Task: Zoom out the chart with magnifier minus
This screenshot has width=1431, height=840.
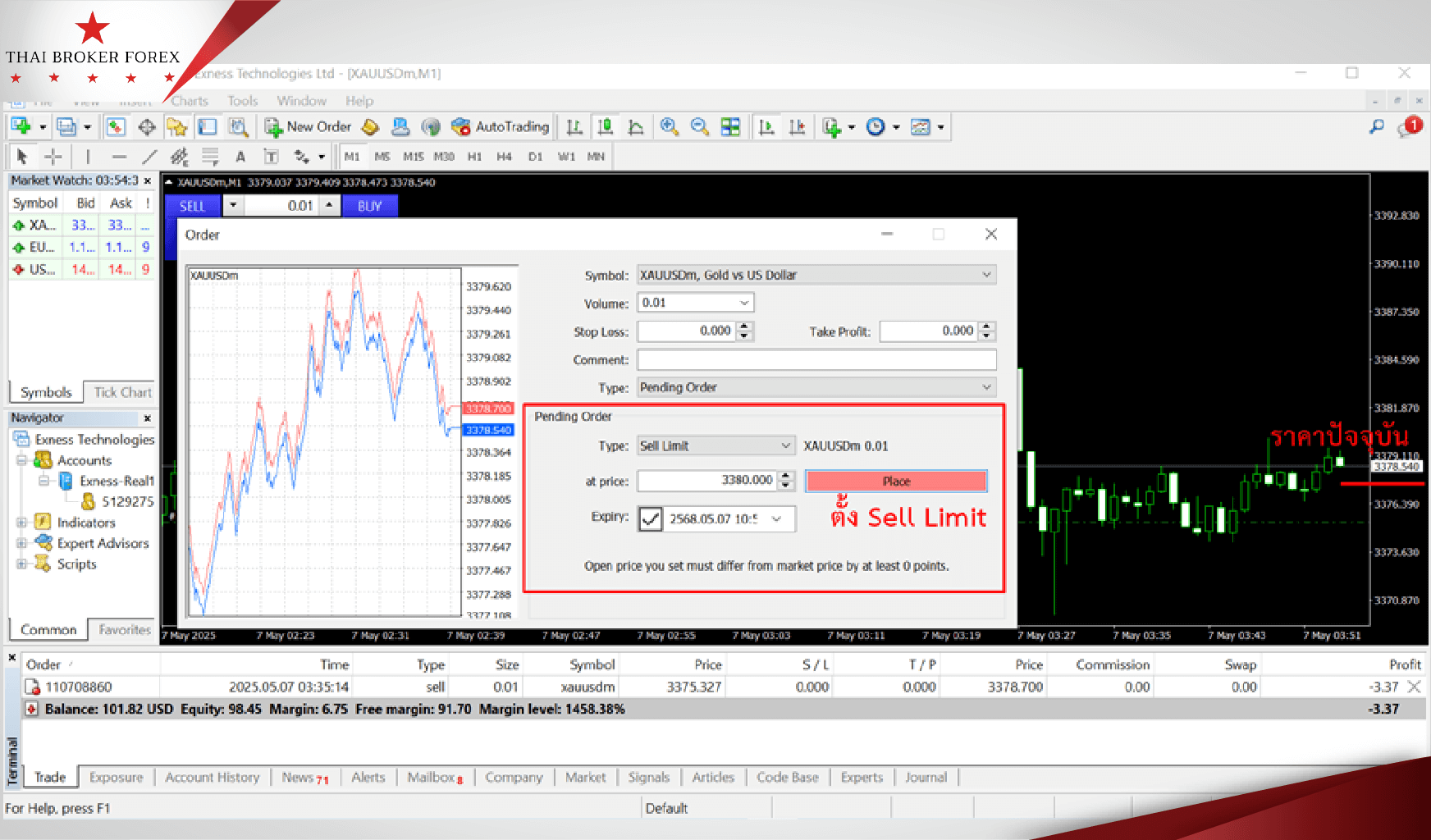Action: click(x=700, y=126)
